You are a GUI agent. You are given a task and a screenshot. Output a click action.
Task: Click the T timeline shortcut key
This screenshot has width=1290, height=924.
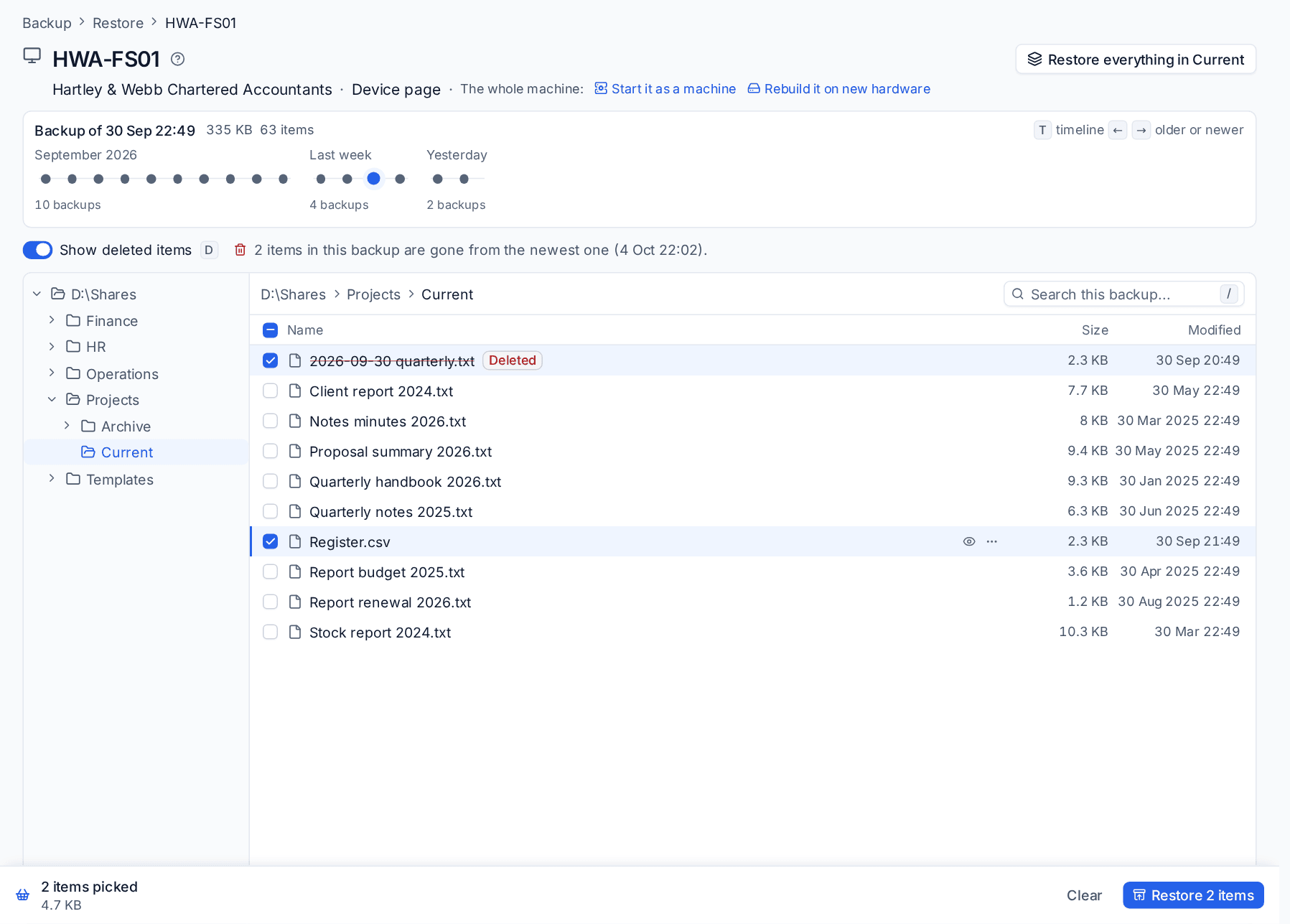(1042, 130)
